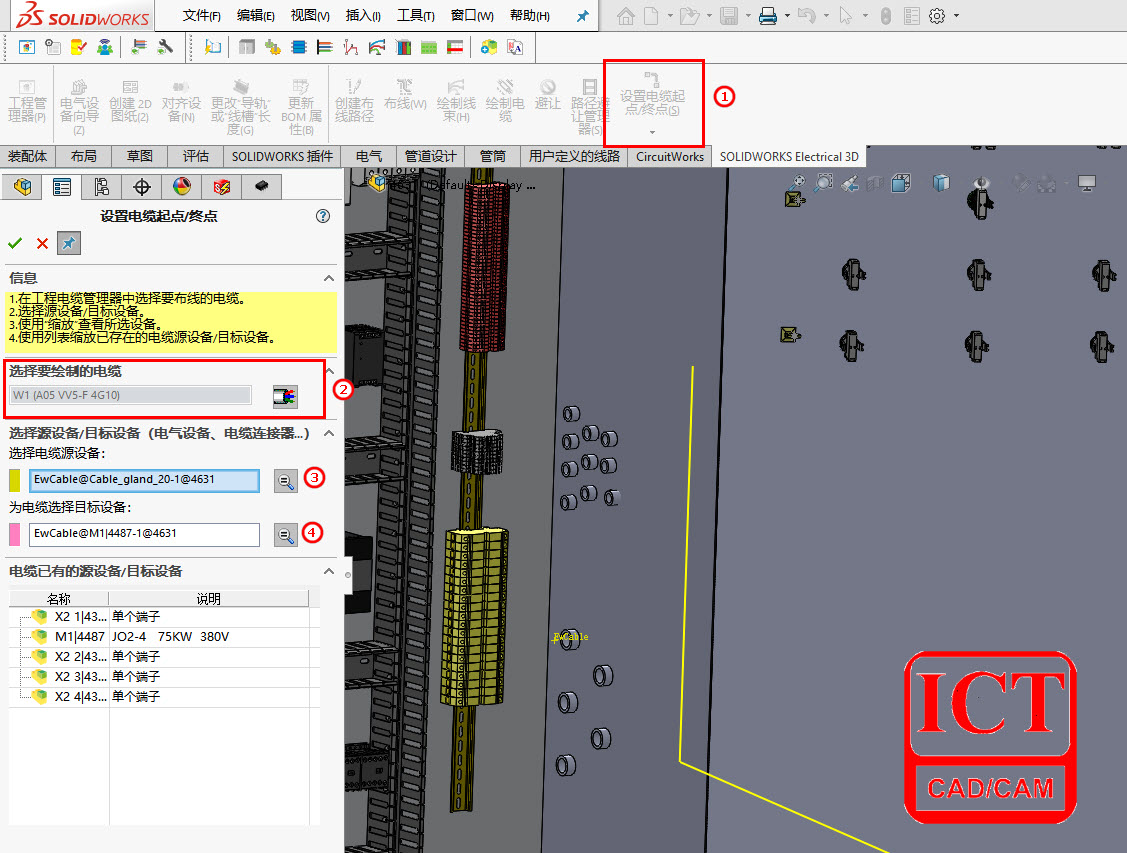The height and width of the screenshot is (853, 1127).
Task: Click the cable selection icon beside W1
Action: pyautogui.click(x=285, y=396)
